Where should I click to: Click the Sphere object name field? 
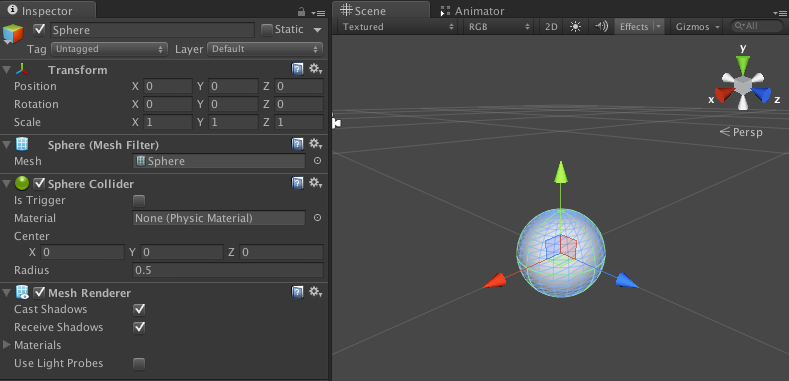click(152, 30)
